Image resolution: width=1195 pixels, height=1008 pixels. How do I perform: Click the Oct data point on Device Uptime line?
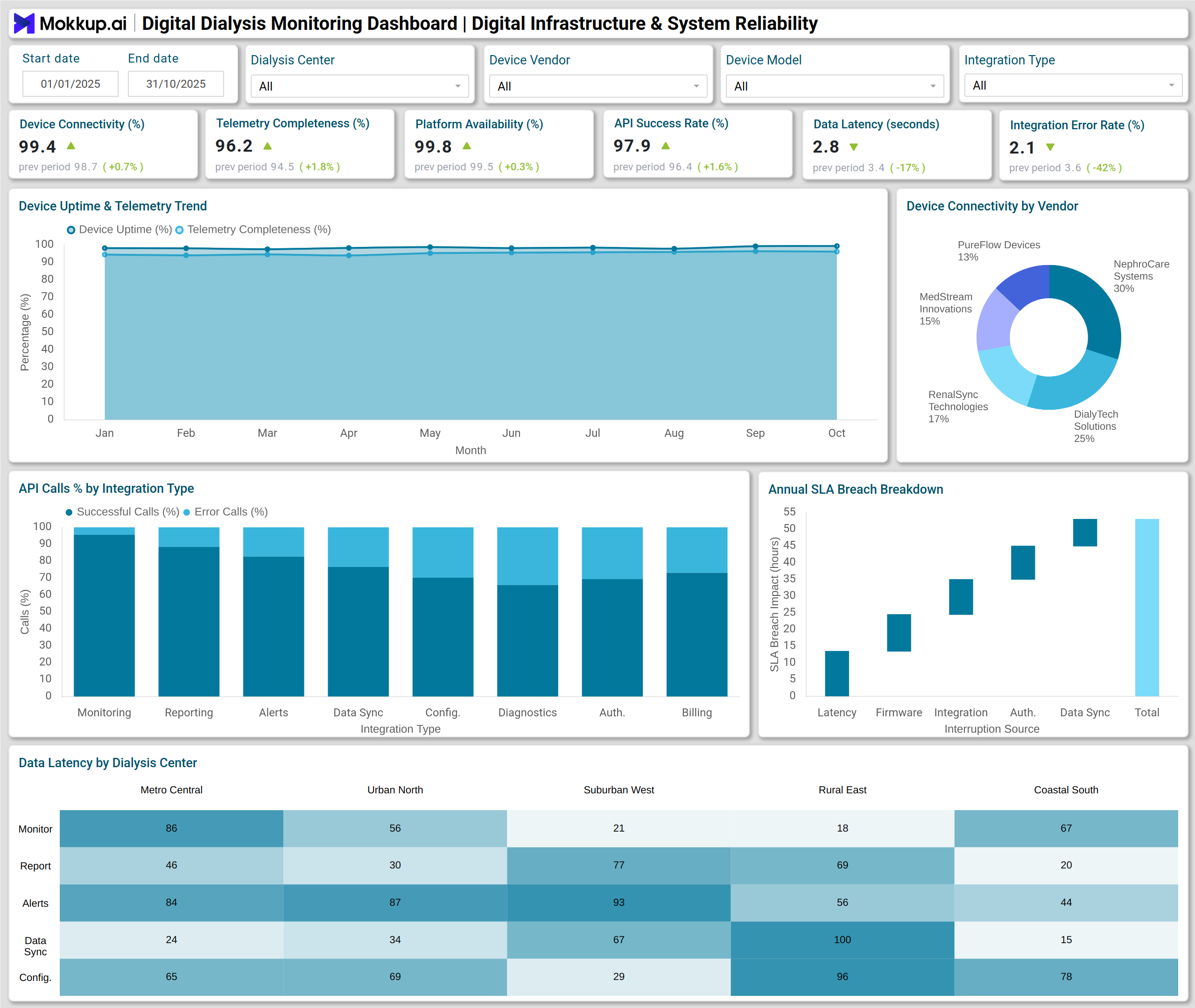pyautogui.click(x=836, y=246)
